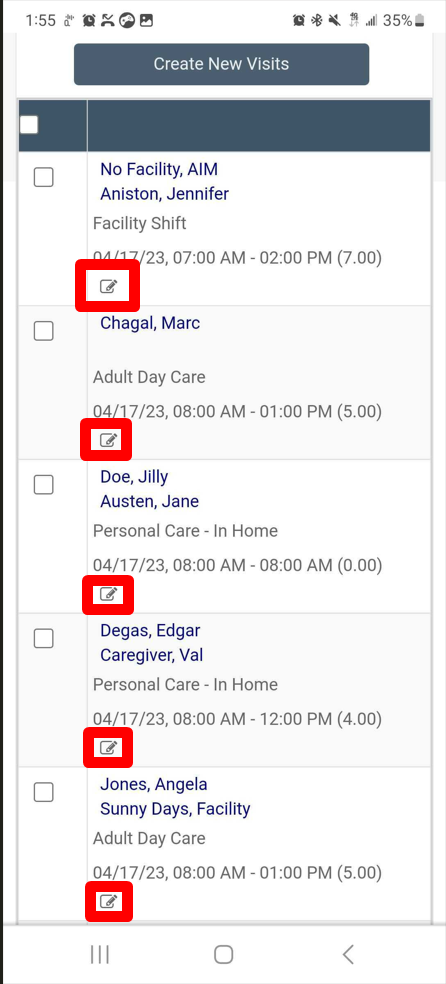The width and height of the screenshot is (446, 984).
Task: Open edit icon for Jones, Angela visit
Action: pos(109,902)
